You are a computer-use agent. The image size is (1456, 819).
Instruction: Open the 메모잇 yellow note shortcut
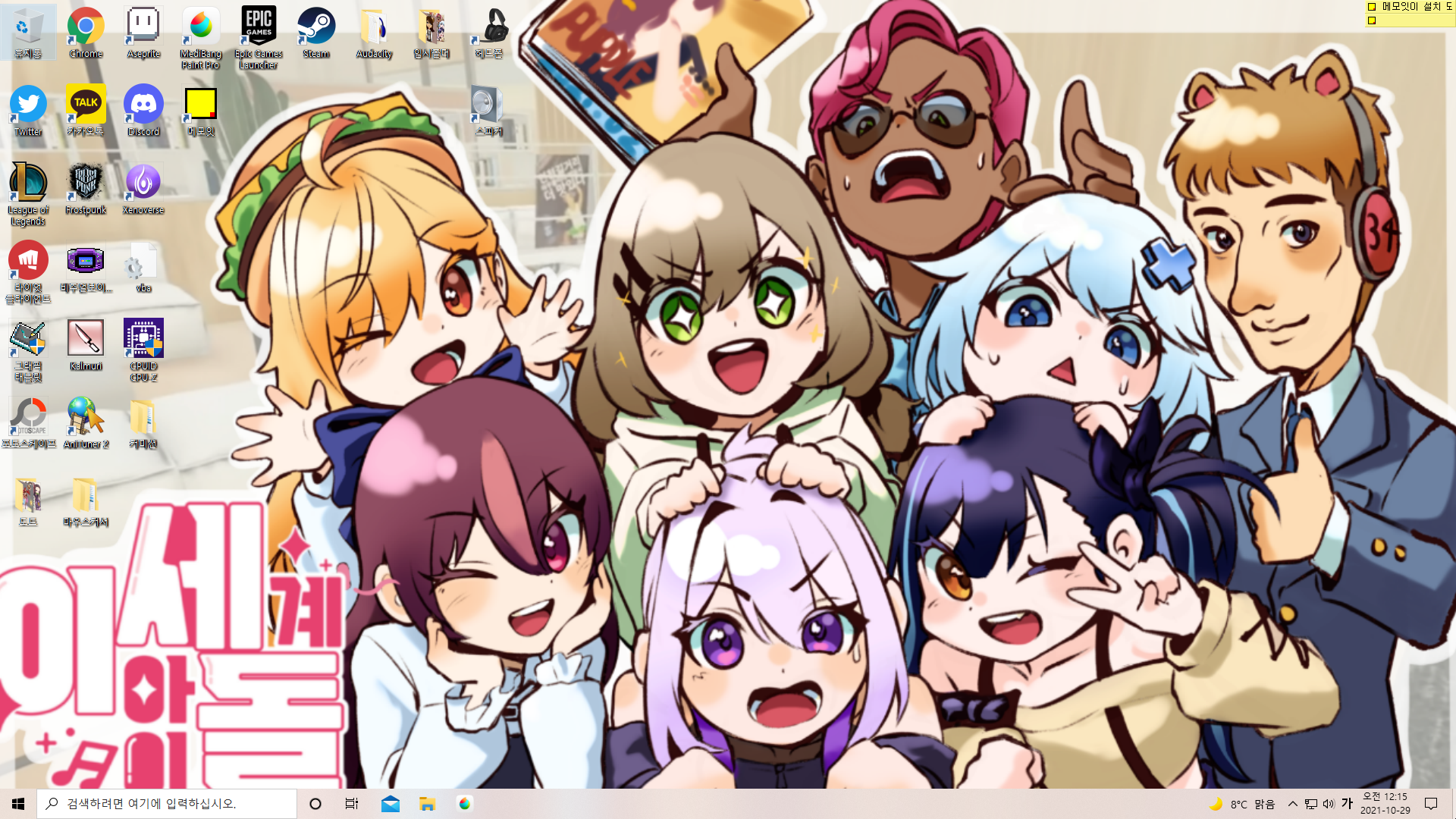pos(201,111)
